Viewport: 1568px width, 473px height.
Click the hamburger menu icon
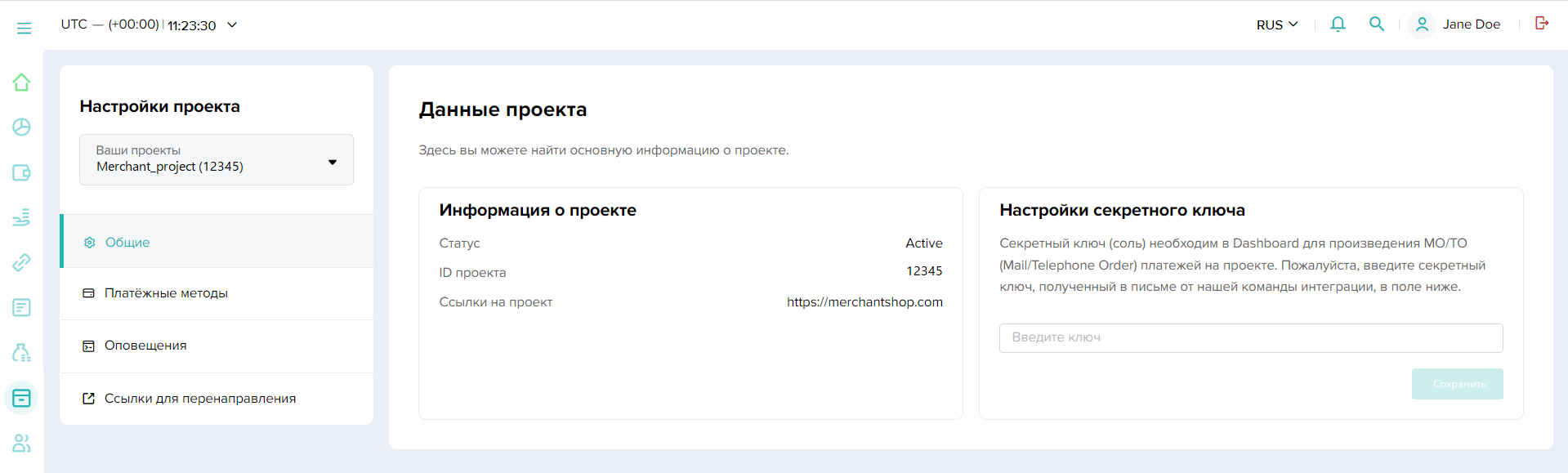point(24,28)
